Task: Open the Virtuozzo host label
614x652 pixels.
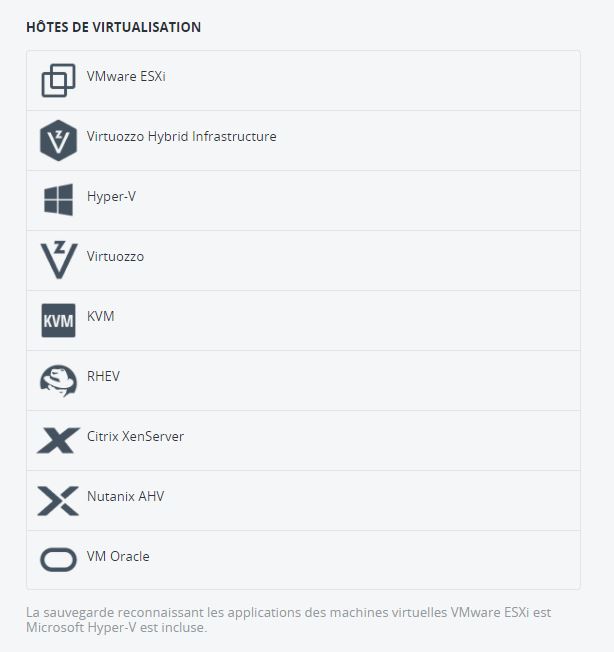Action: pyautogui.click(x=115, y=257)
